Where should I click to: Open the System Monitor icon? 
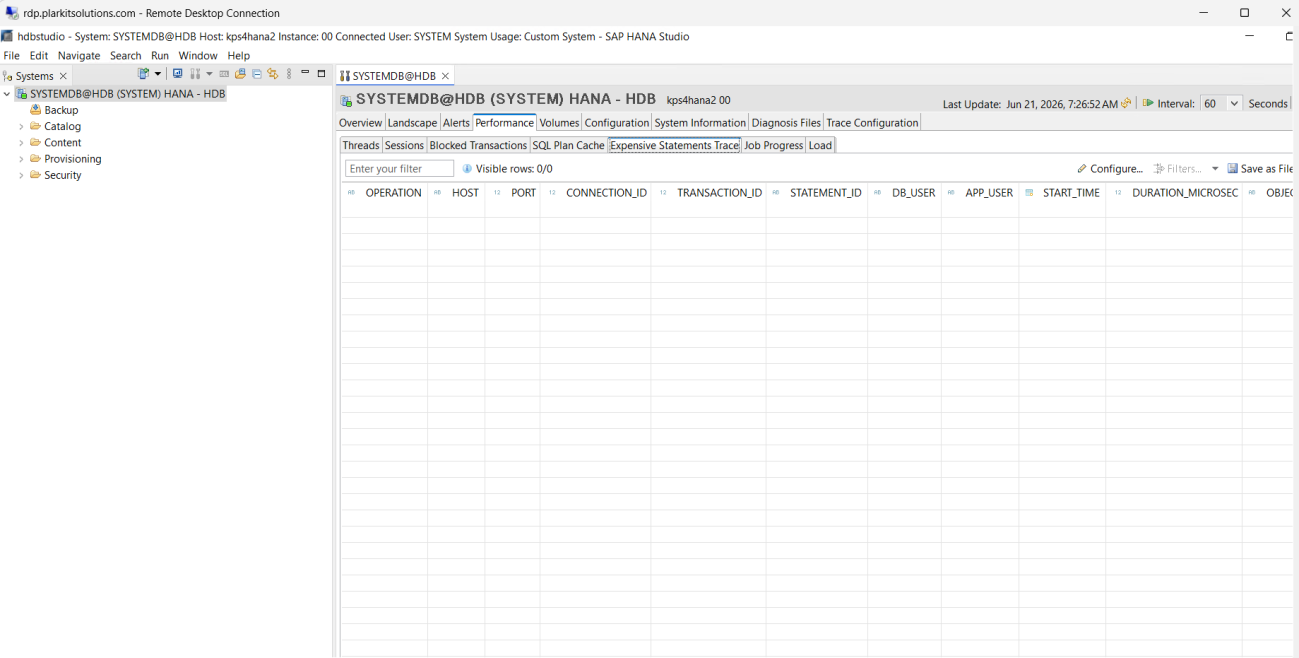coord(178,73)
